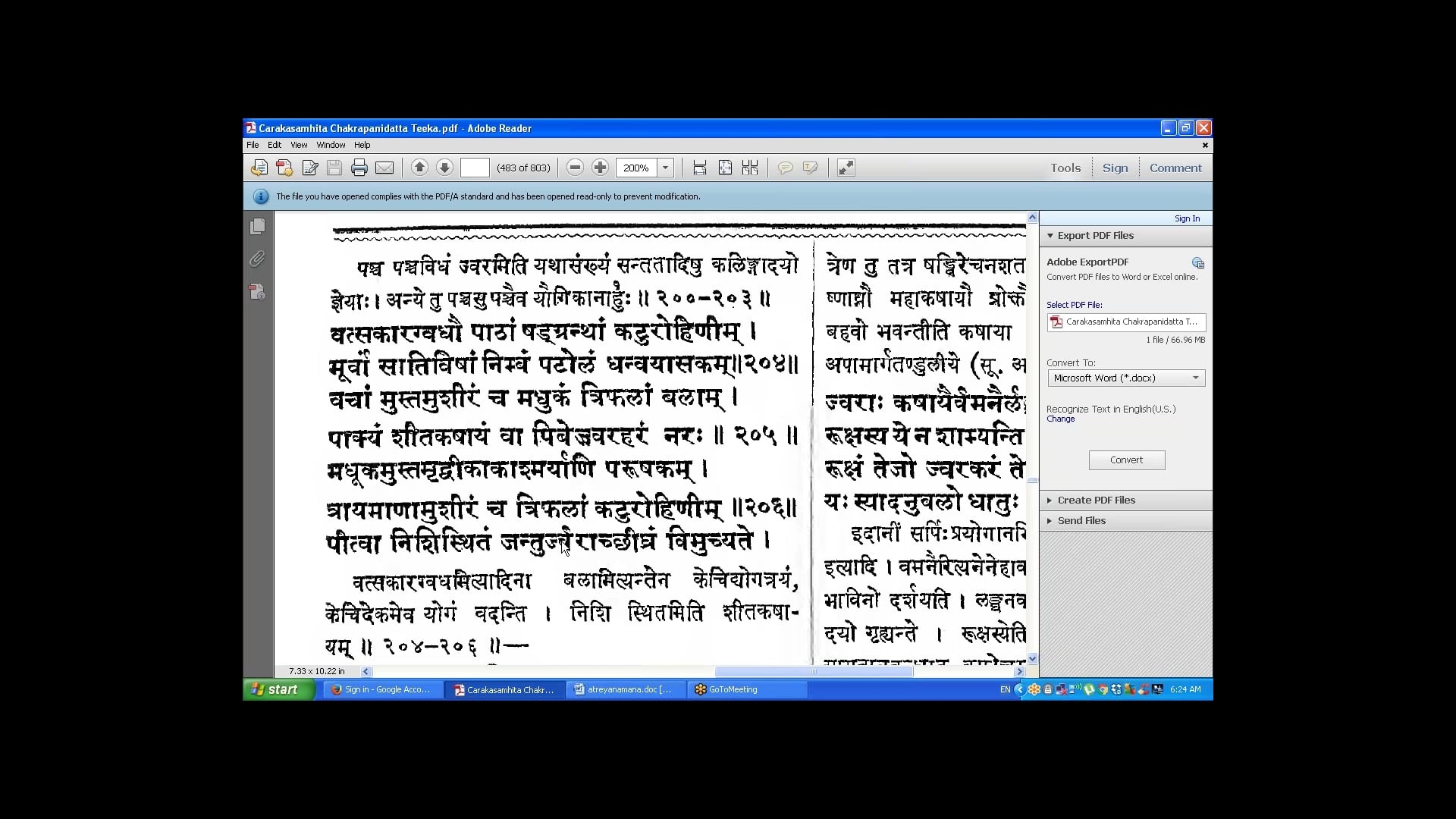Open Attachments paperclip panel icon
The height and width of the screenshot is (819, 1456).
[258, 259]
